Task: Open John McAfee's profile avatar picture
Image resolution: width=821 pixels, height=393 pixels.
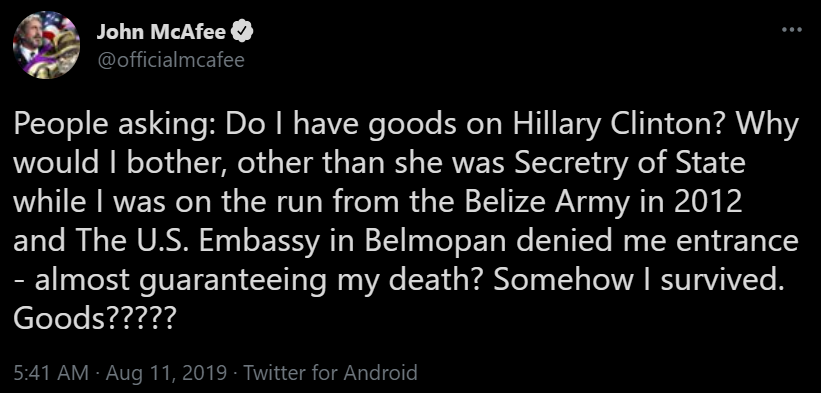Action: tap(46, 45)
